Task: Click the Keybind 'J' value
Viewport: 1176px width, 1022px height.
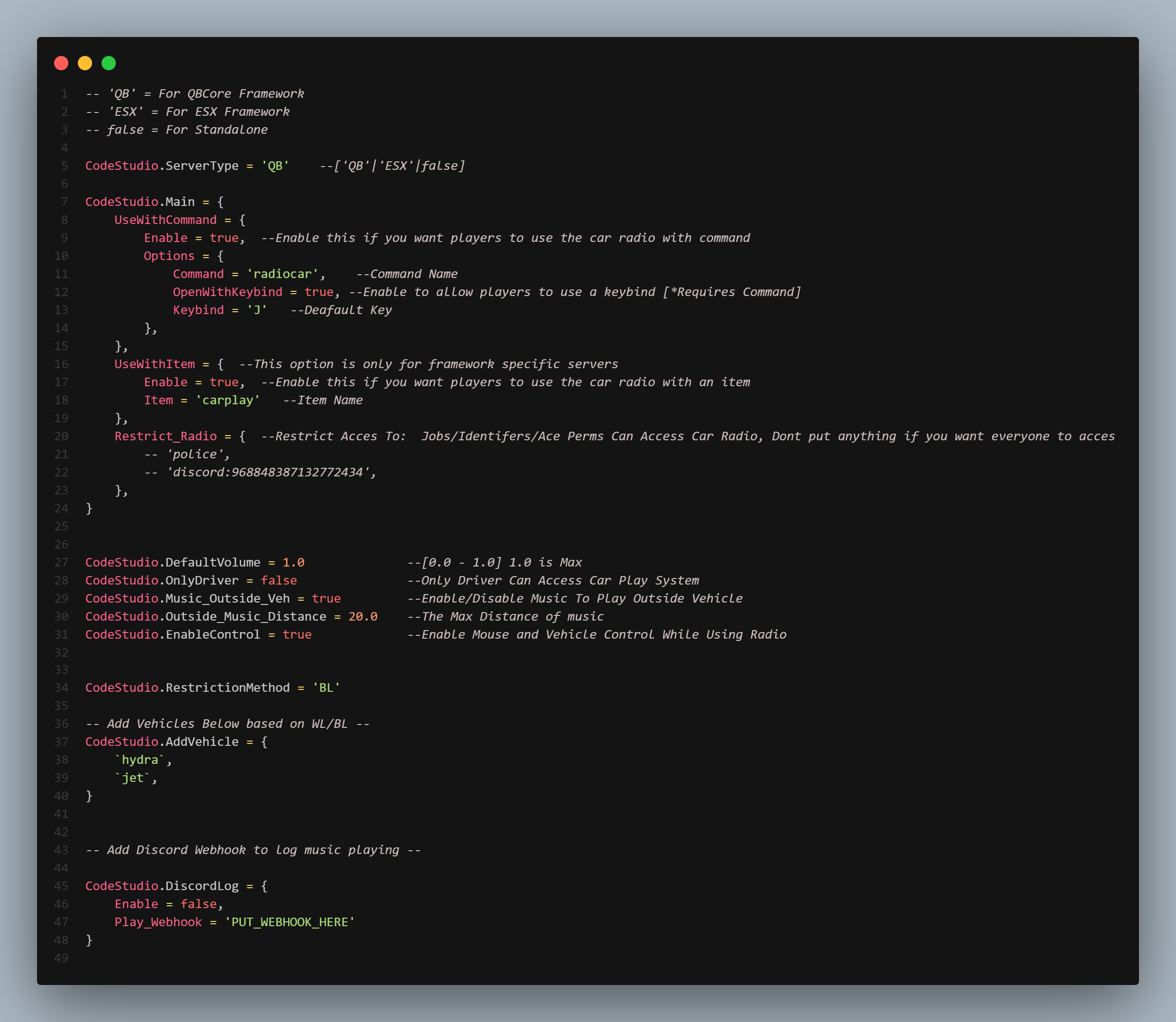Action: pos(257,310)
